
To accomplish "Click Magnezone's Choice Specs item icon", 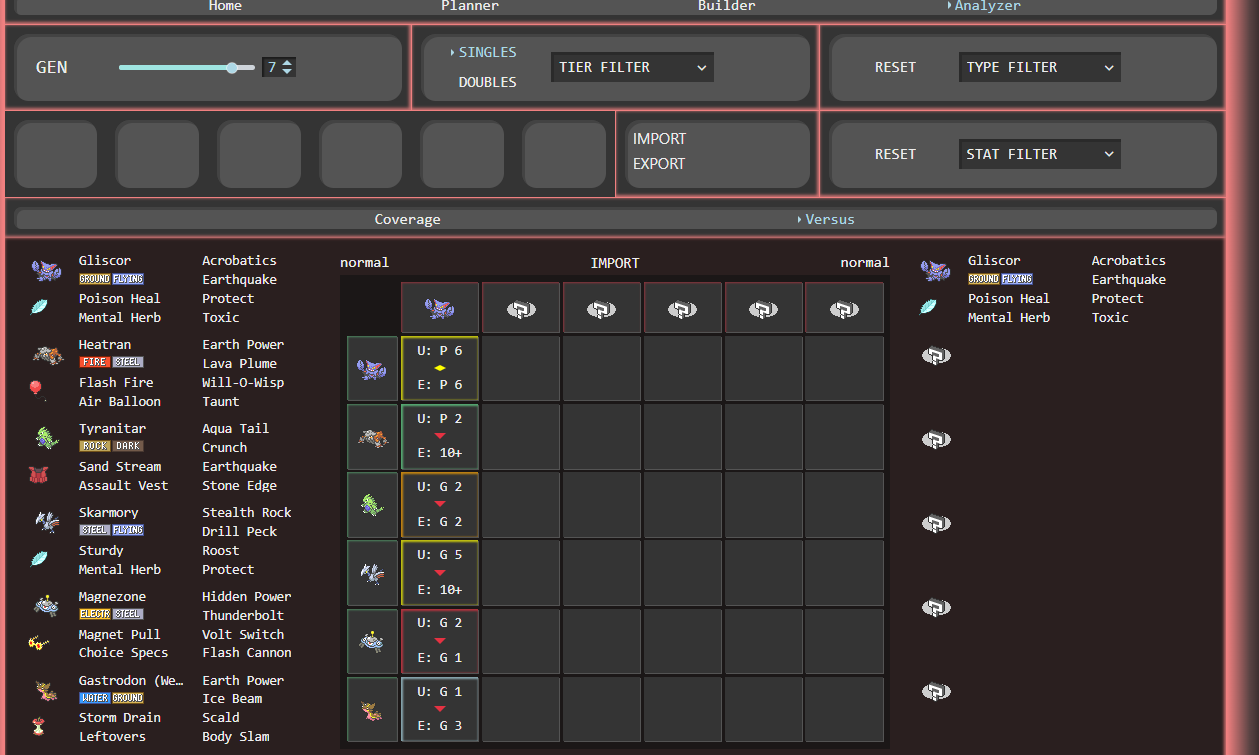I will [x=38, y=643].
